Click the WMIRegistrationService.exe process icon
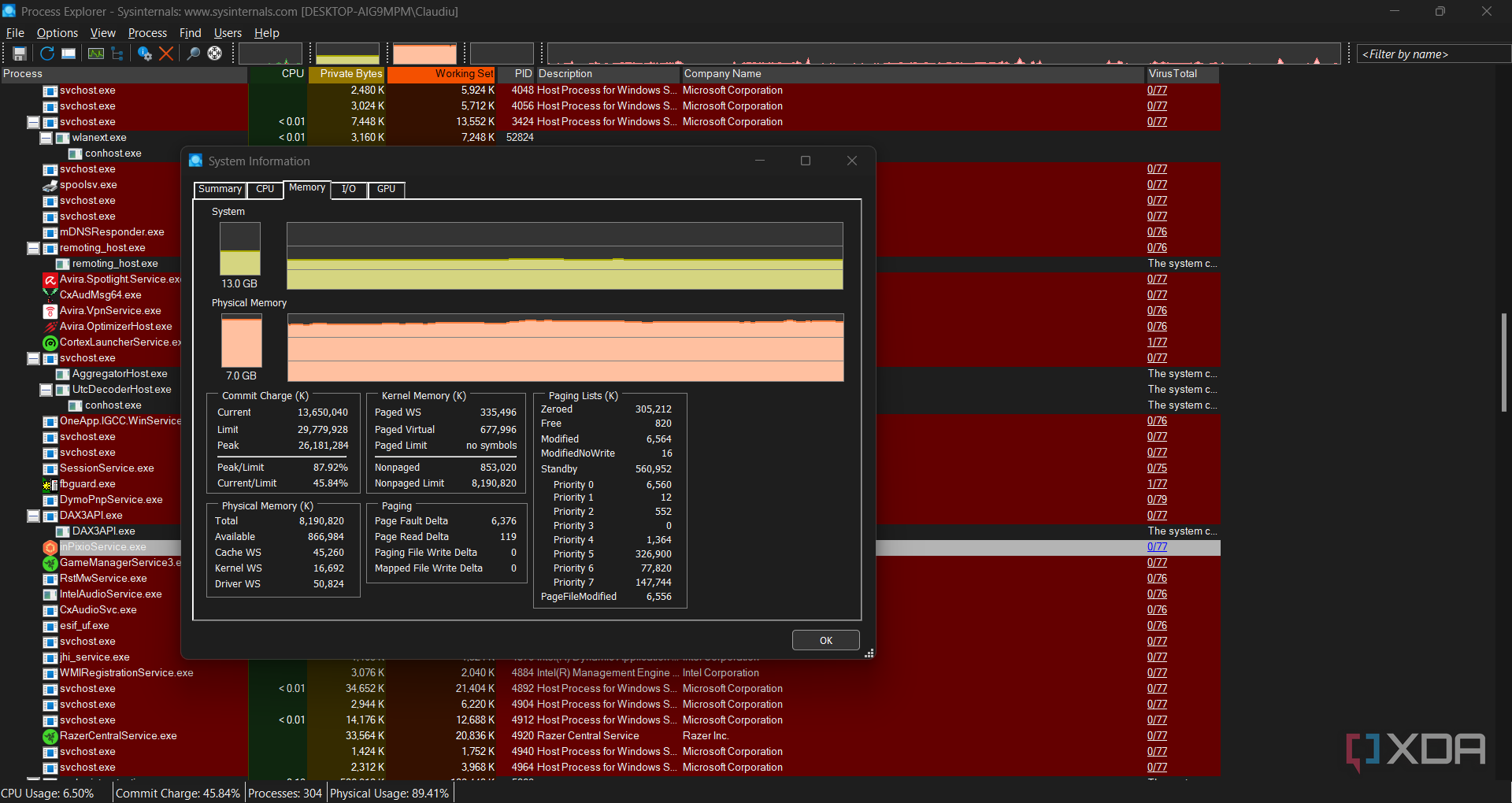The width and height of the screenshot is (1512, 803). 50,673
